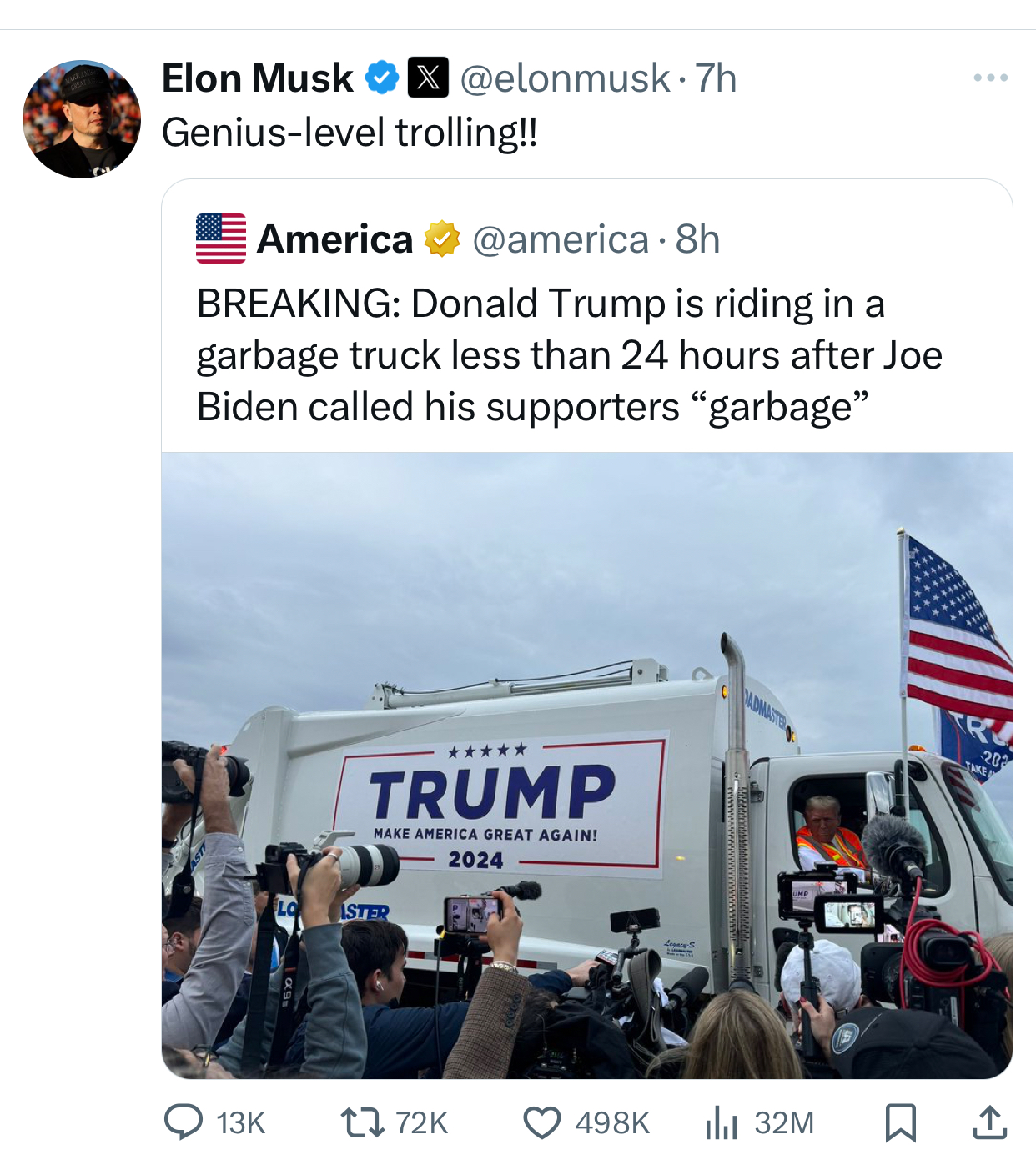Click the Elon Musk display name
Screen dimensions: 1036x1170
pyautogui.click(x=257, y=78)
